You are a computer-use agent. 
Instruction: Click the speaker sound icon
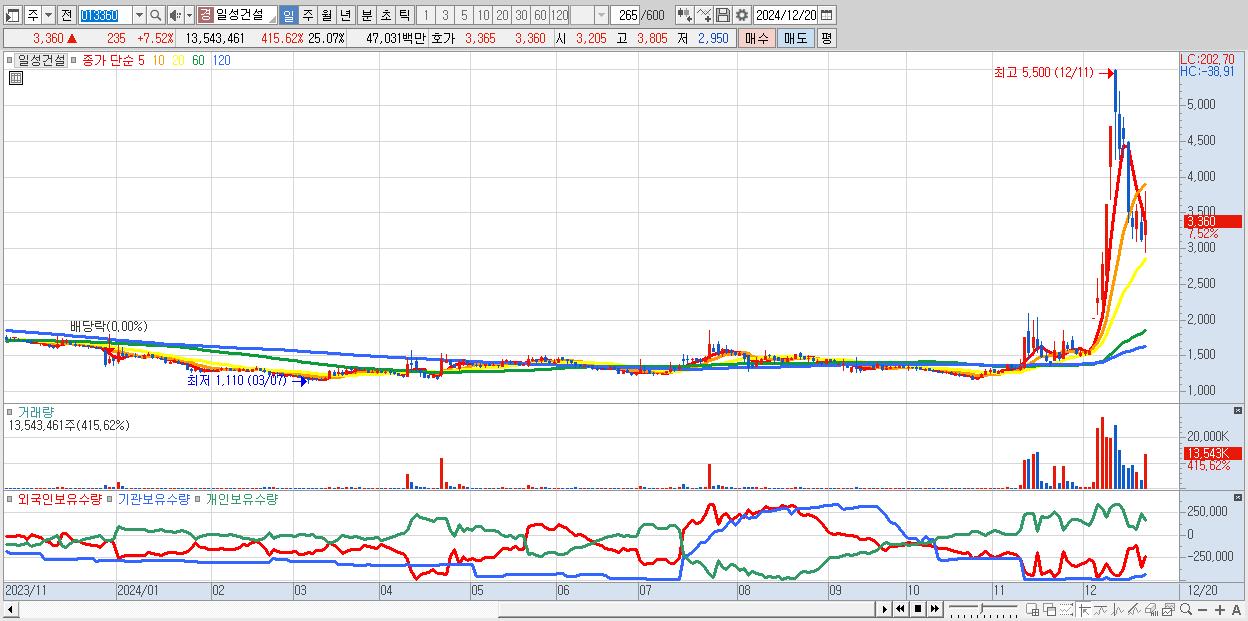click(x=175, y=15)
